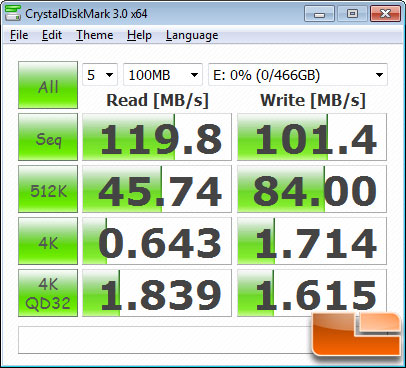
Task: Select the 4K QD32 write result 1.615
Action: pyautogui.click(x=312, y=293)
